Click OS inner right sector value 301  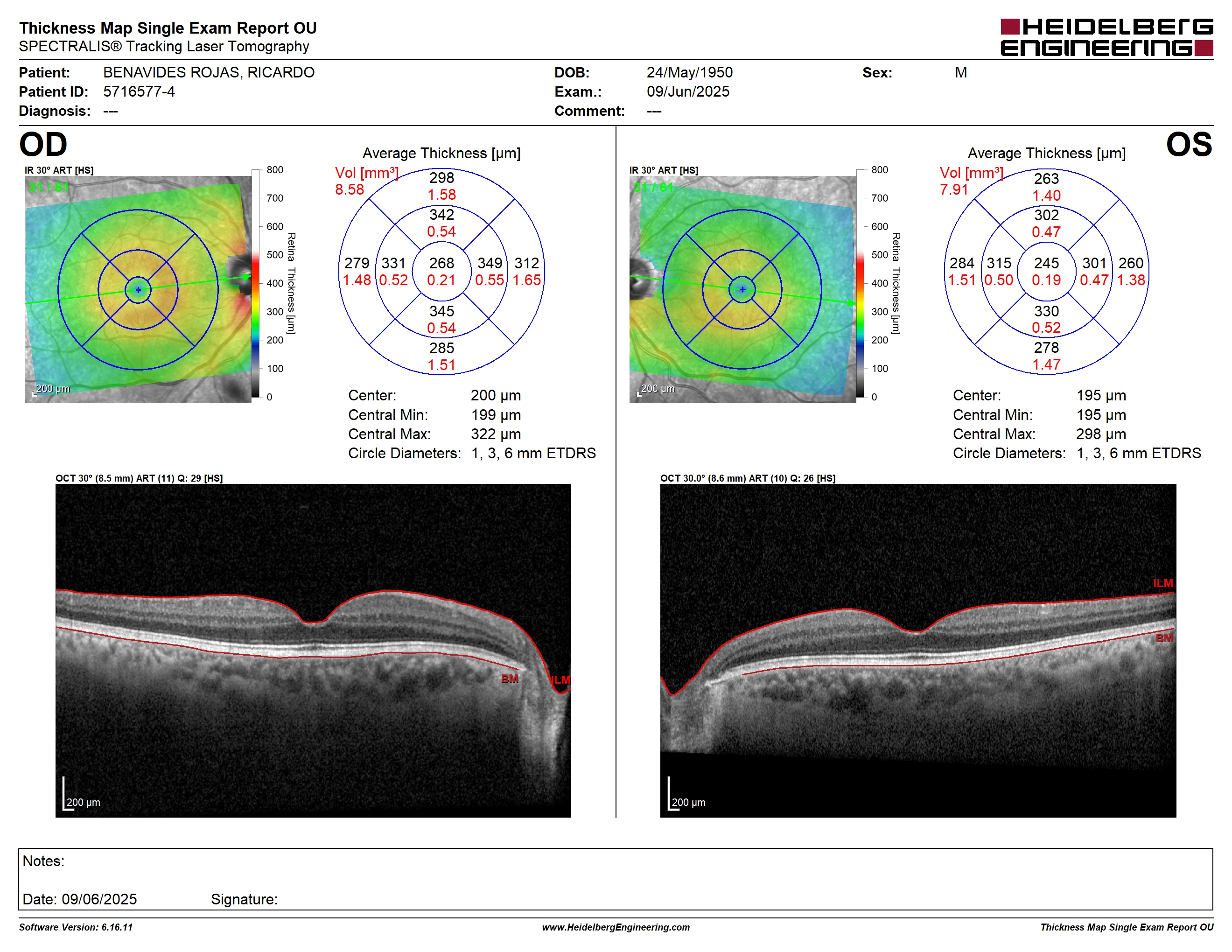coord(1094,263)
